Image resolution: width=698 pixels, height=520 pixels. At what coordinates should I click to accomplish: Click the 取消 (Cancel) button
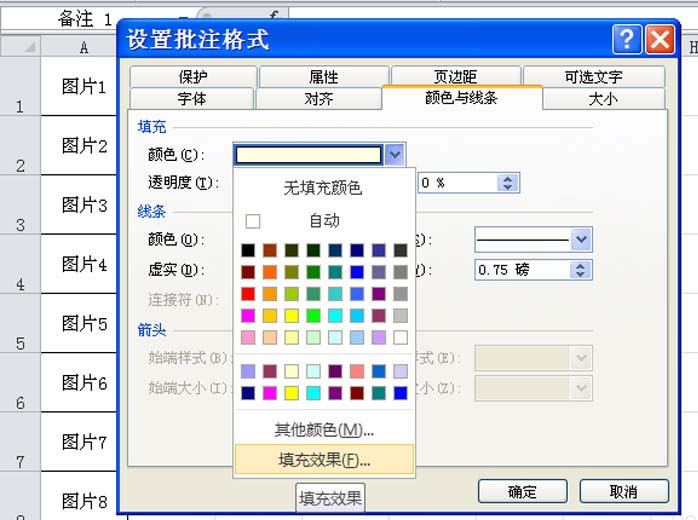coord(623,491)
